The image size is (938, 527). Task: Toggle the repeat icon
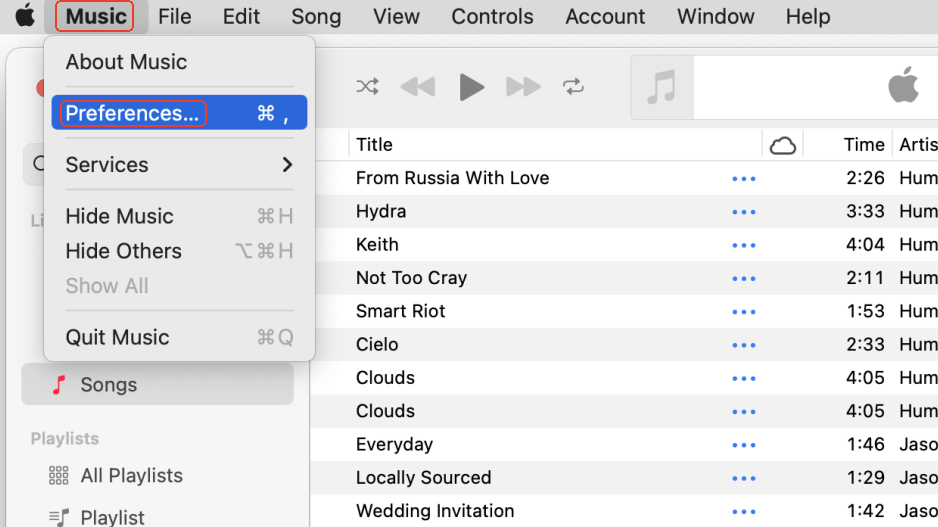[573, 87]
